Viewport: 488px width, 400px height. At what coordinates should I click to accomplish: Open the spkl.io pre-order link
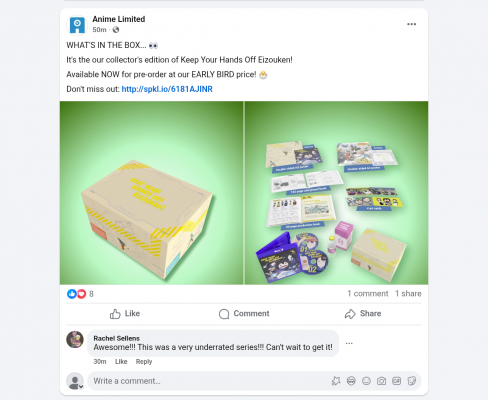[167, 89]
